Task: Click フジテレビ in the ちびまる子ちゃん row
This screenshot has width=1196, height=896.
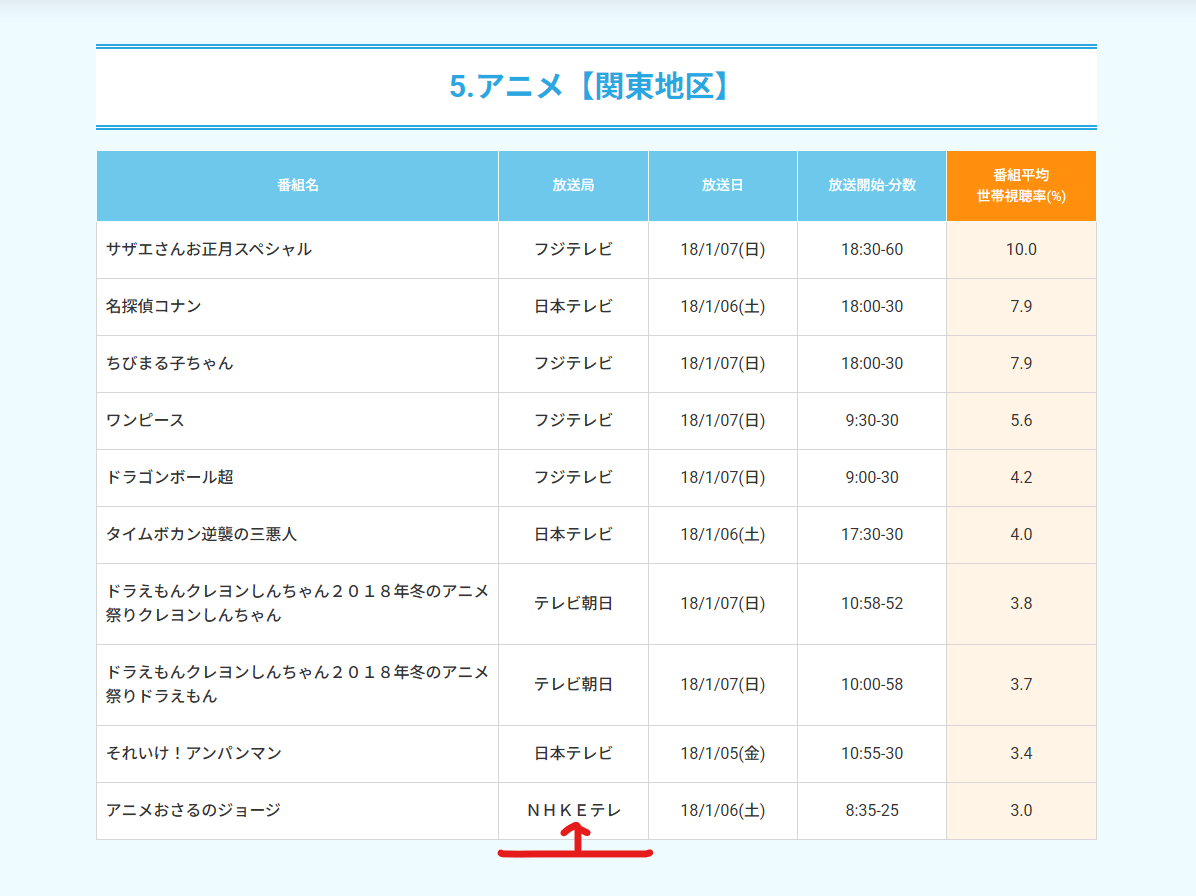Action: (x=573, y=363)
